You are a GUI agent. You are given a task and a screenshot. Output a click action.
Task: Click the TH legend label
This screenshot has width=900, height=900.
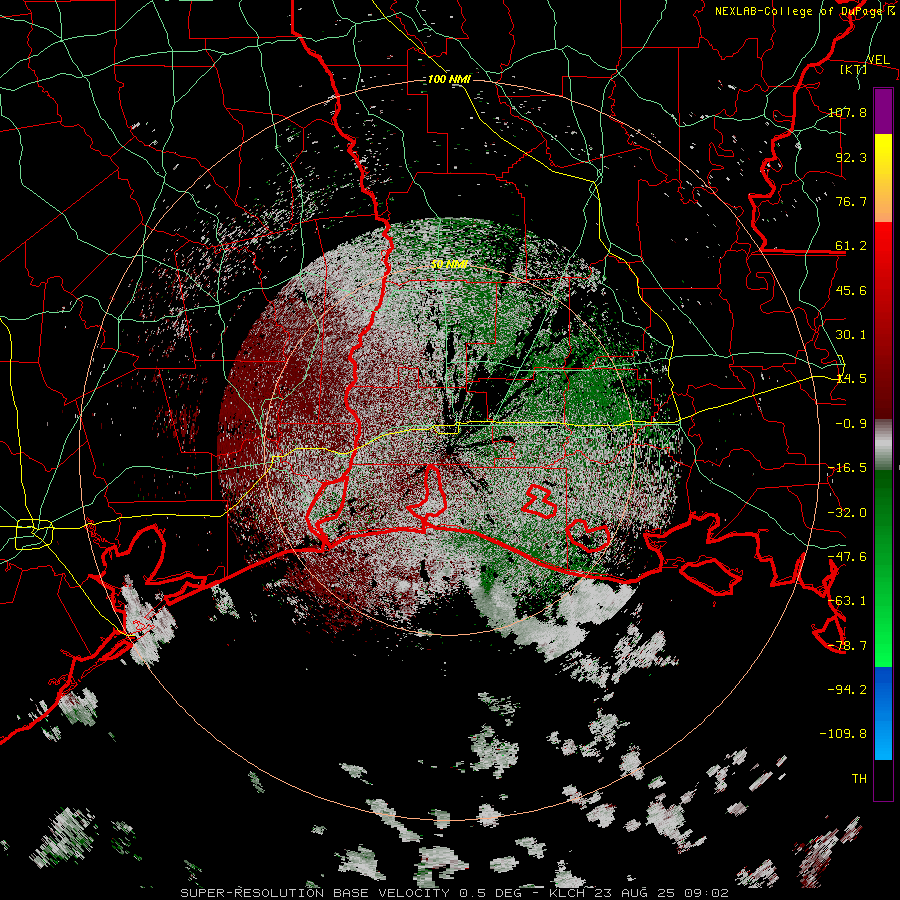(x=859, y=779)
